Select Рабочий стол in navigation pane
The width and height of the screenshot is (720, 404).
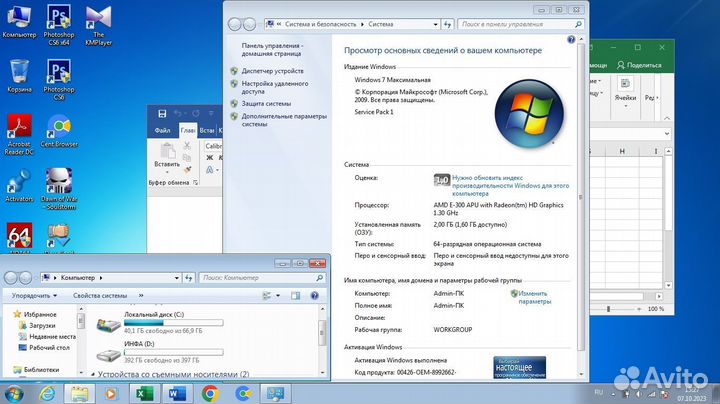tap(49, 348)
